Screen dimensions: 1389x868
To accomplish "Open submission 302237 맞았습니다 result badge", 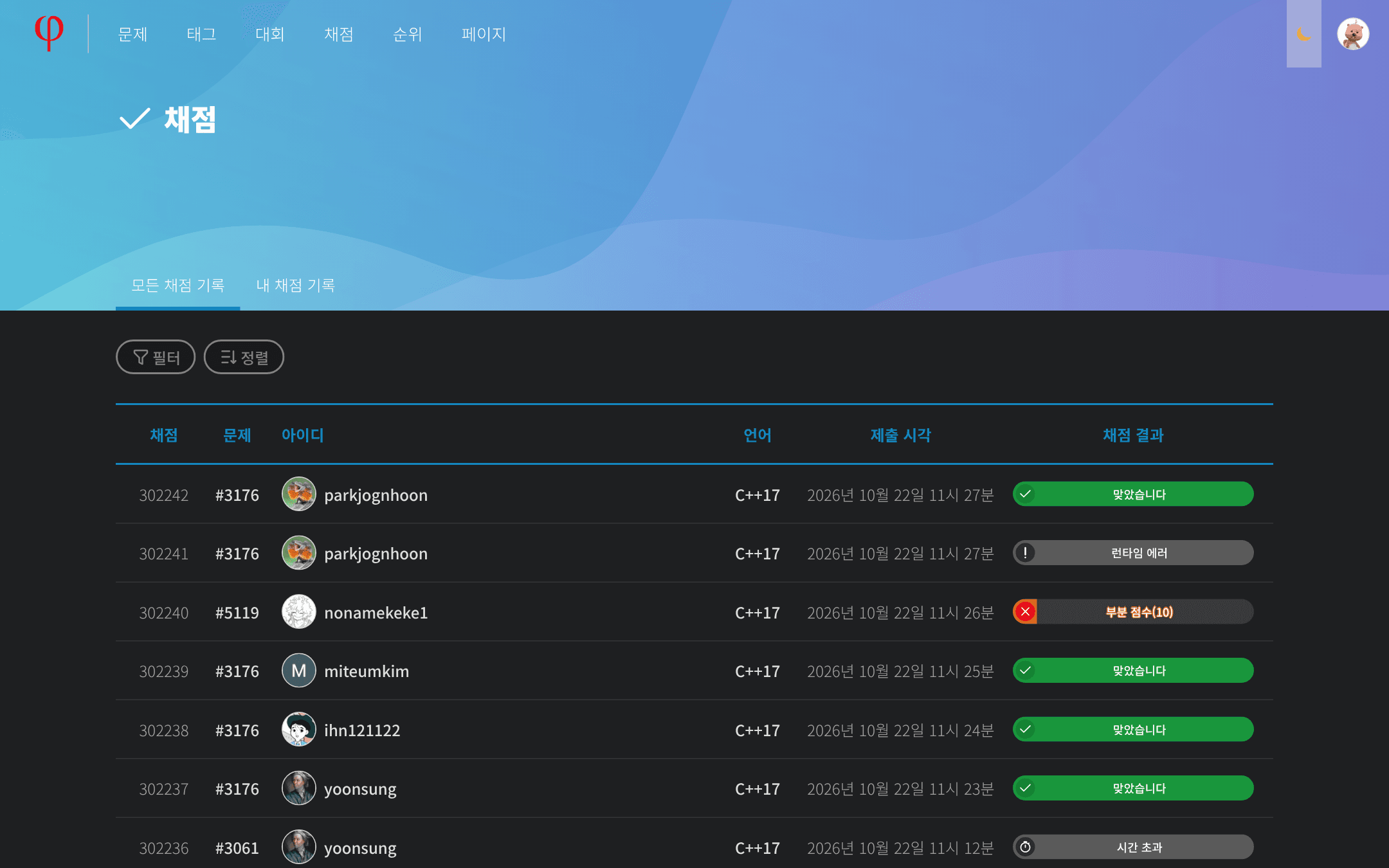I will point(1133,788).
